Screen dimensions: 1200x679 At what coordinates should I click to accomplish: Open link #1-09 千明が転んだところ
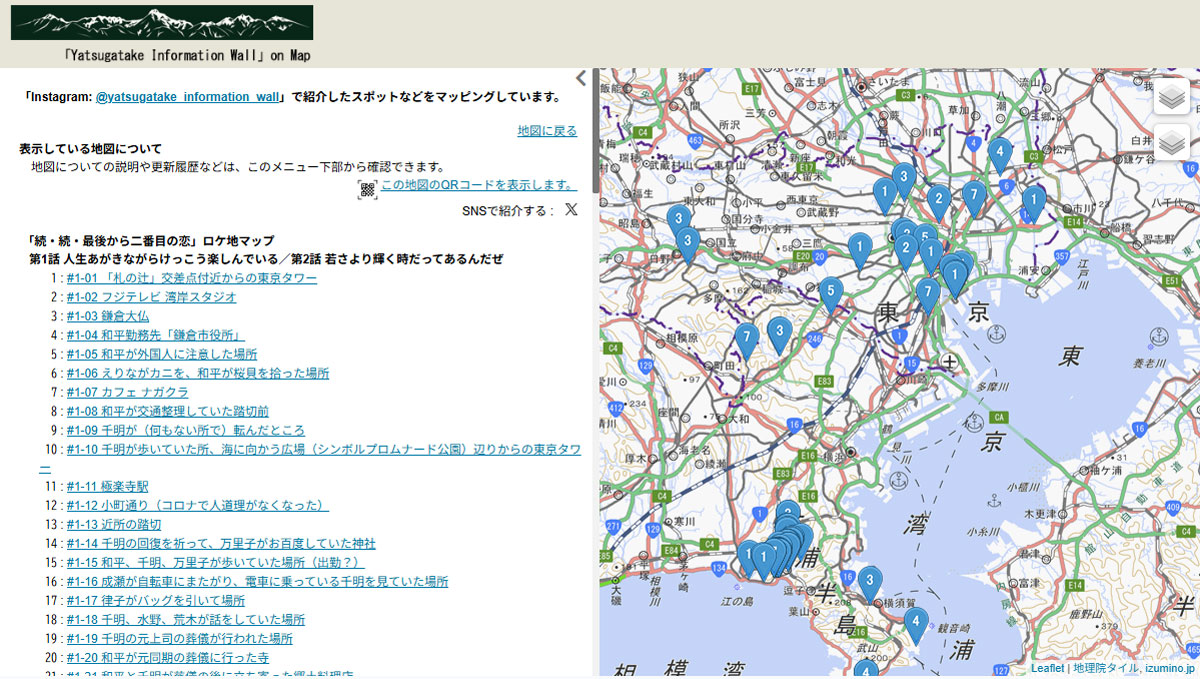click(186, 430)
